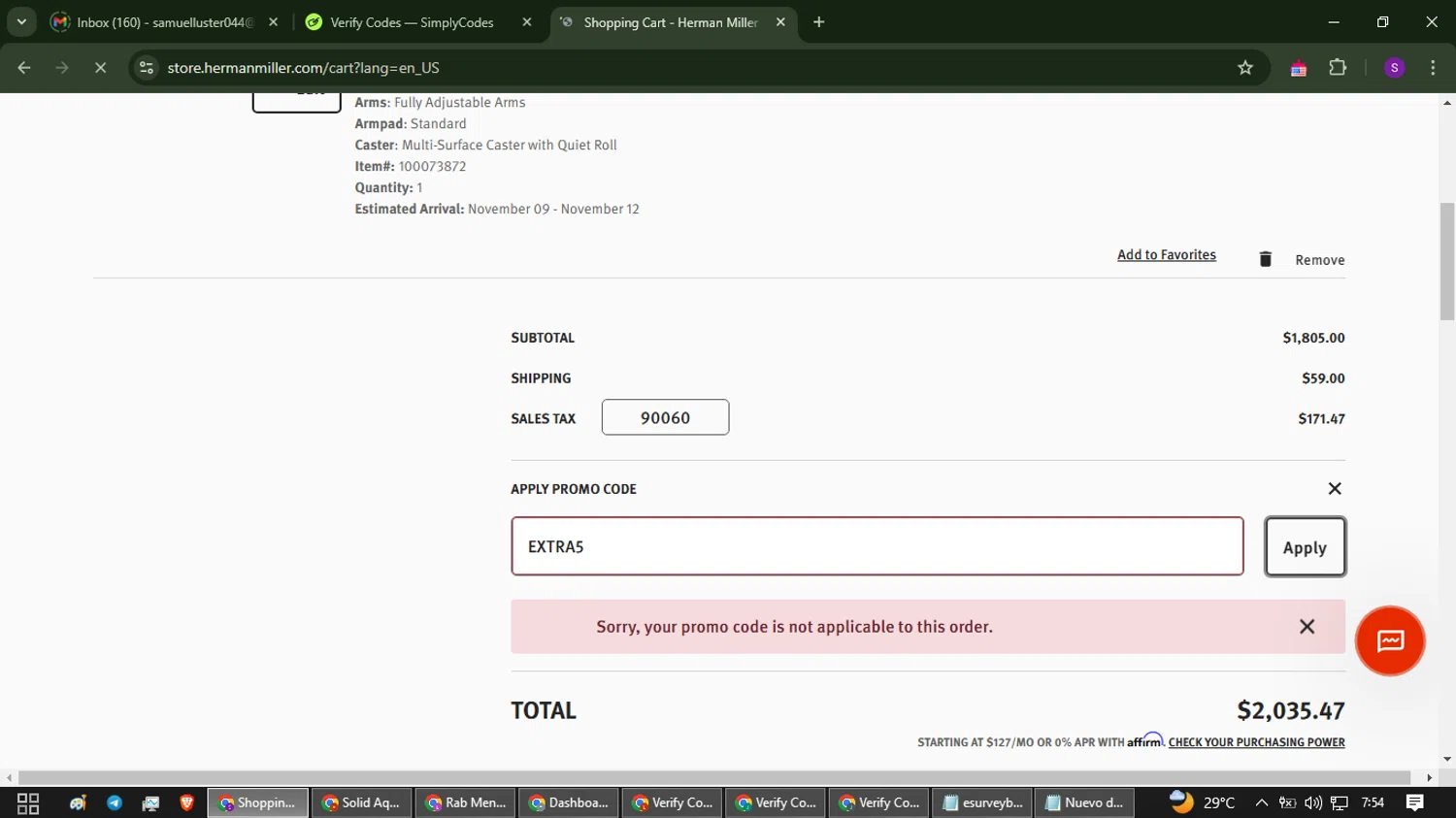Click the $171.47 sales tax amount
1456x818 pixels.
pos(1321,418)
